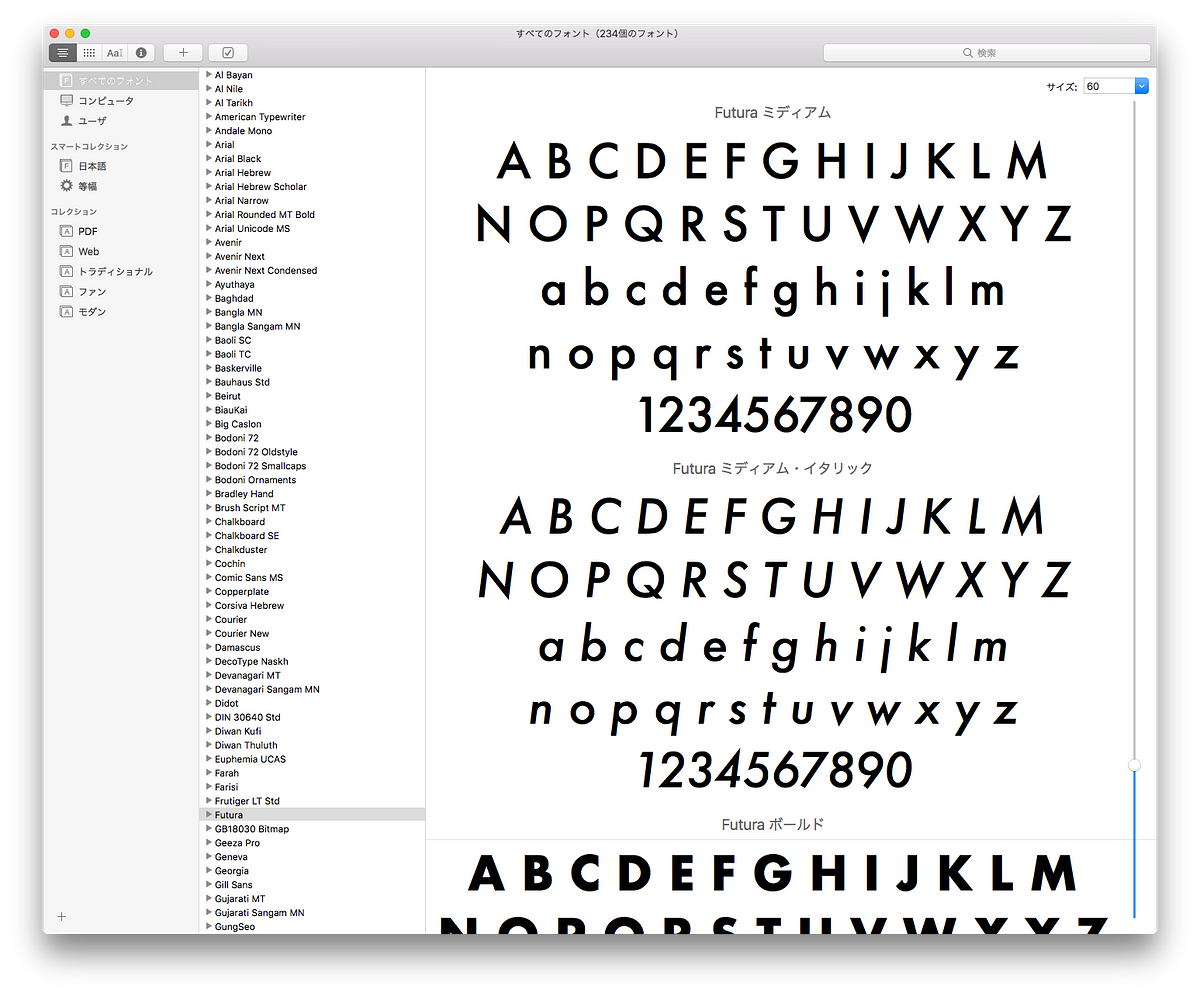1200x996 pixels.
Task: Click the enable/disable font checkmark toolbar button
Action: 228,52
